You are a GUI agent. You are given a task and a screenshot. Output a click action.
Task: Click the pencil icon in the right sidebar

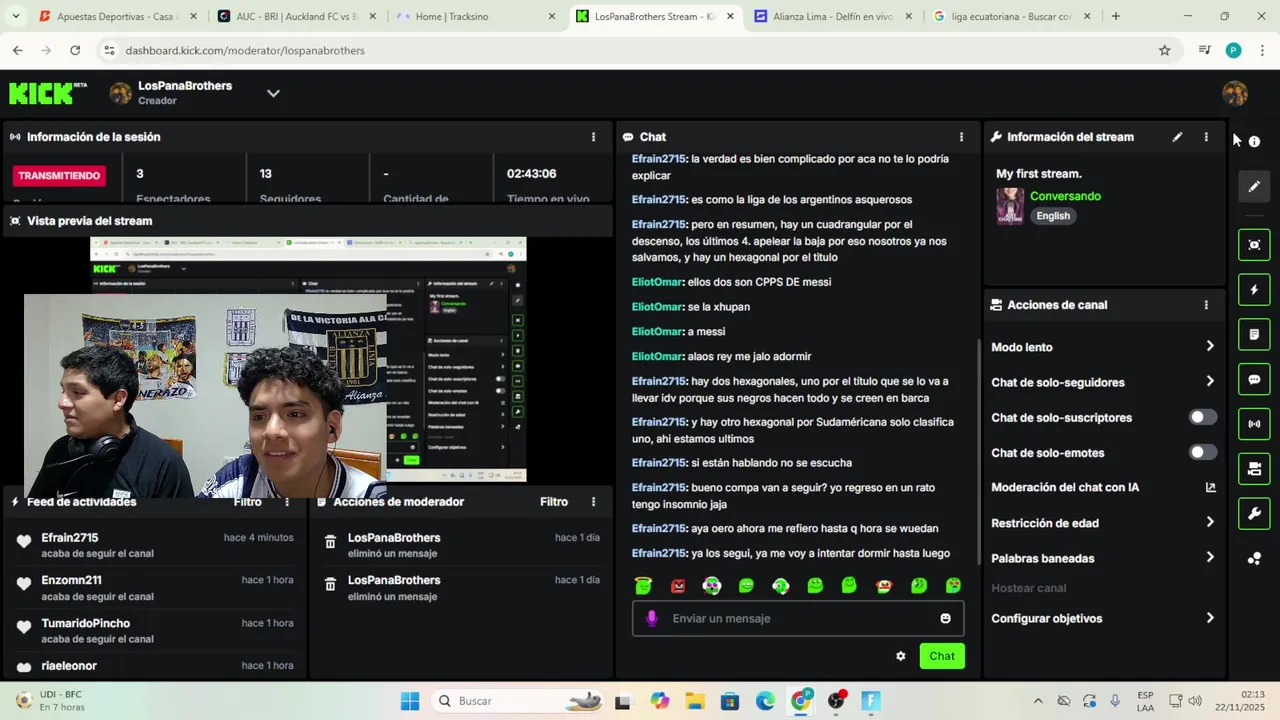[1254, 186]
